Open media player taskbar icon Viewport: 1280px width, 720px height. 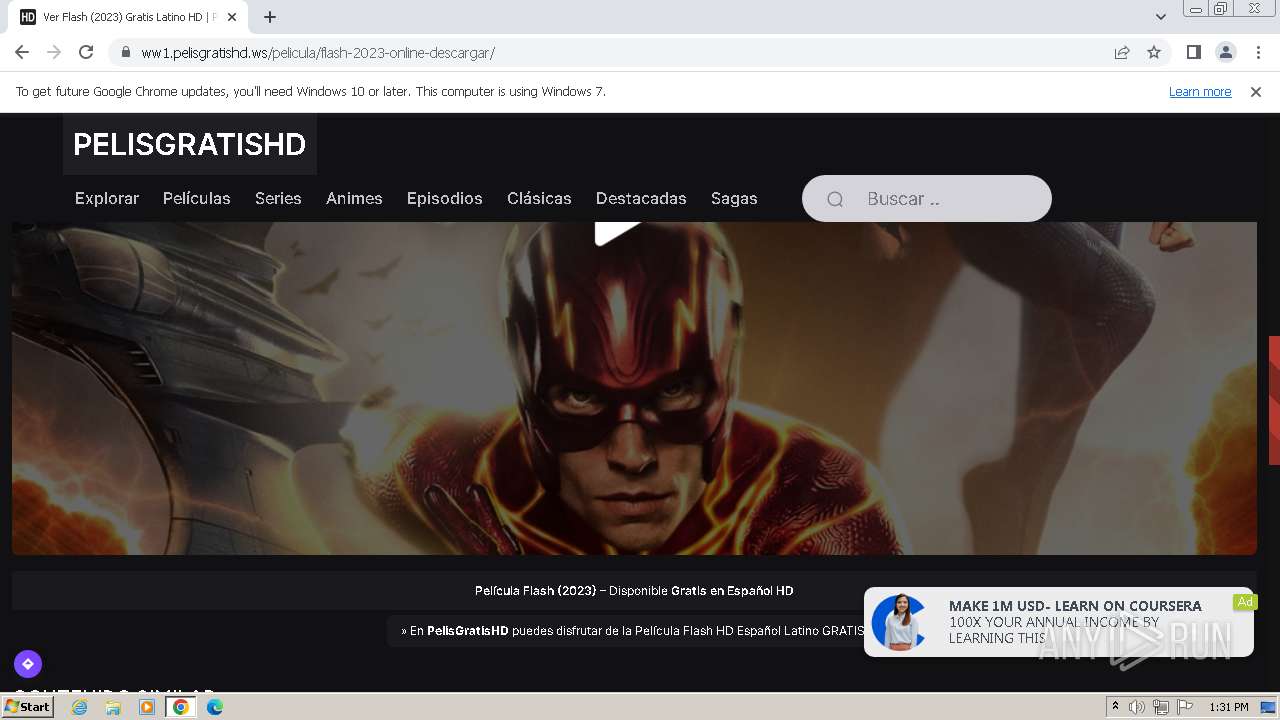(147, 707)
